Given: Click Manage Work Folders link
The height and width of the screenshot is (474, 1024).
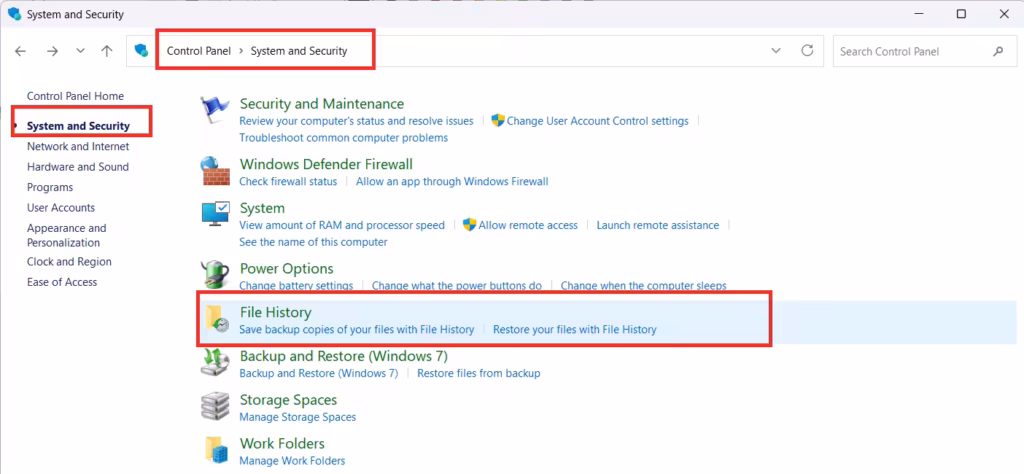Looking at the screenshot, I should tap(292, 460).
